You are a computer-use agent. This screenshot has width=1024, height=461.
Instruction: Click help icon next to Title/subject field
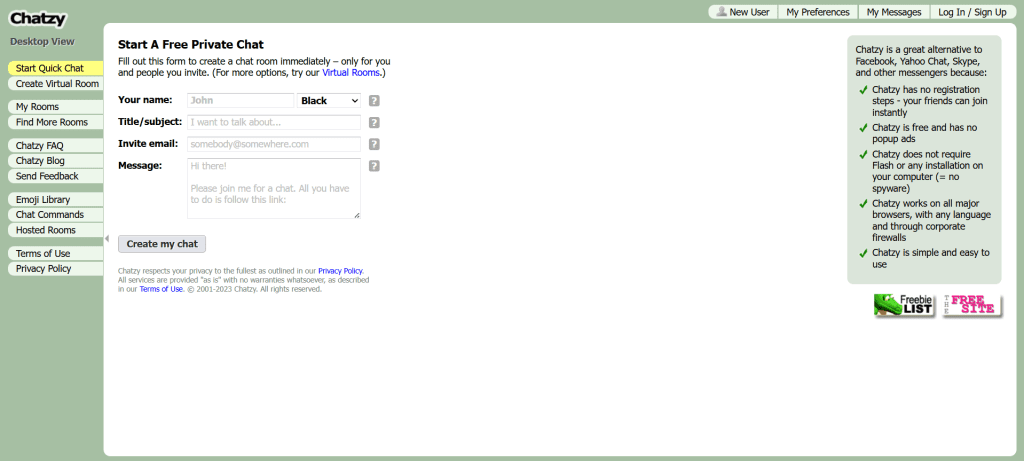click(374, 123)
